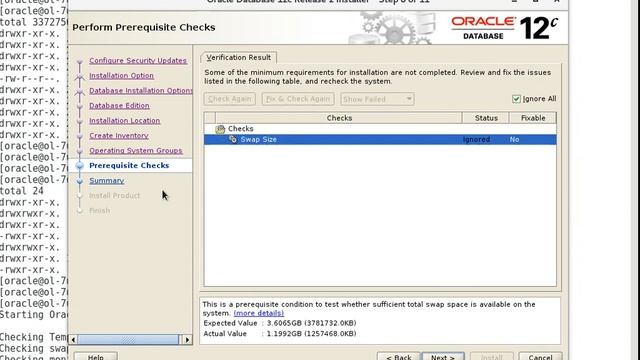640x360 pixels.
Task: Toggle the Ignore All checkbox
Action: pos(516,99)
